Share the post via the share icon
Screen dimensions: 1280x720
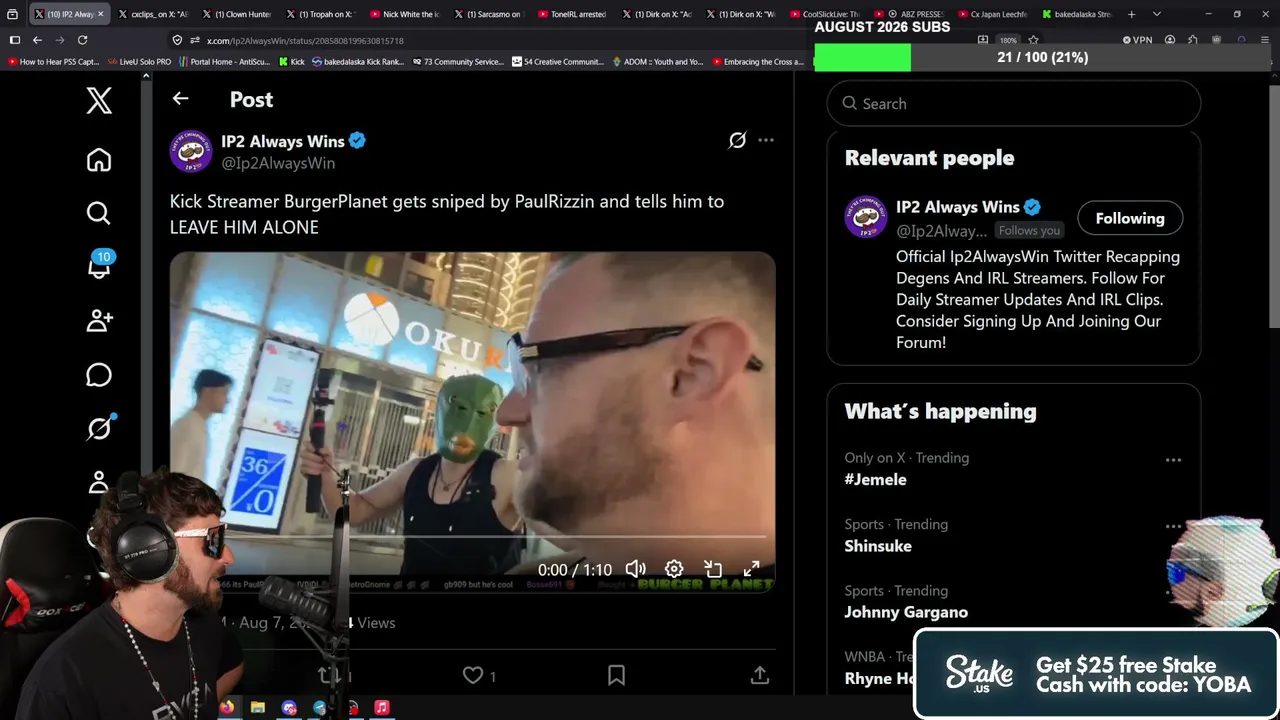click(760, 676)
